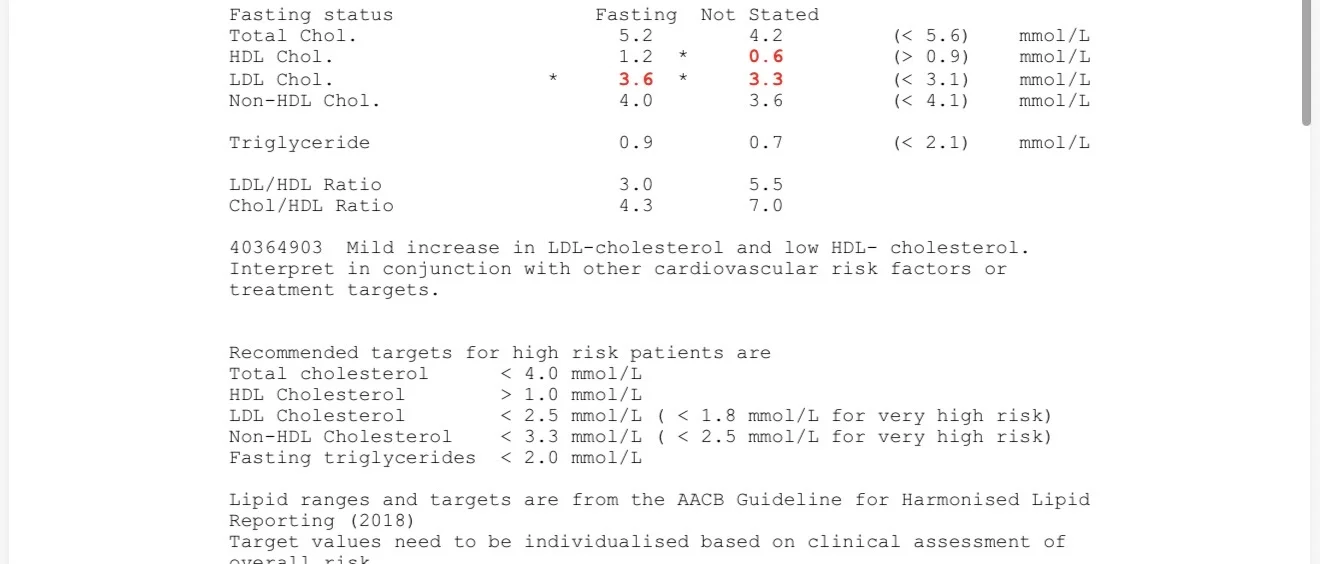This screenshot has height=564, width=1320.
Task: Click the Total Chol. reference range (< 5.6)
Action: tap(931, 36)
